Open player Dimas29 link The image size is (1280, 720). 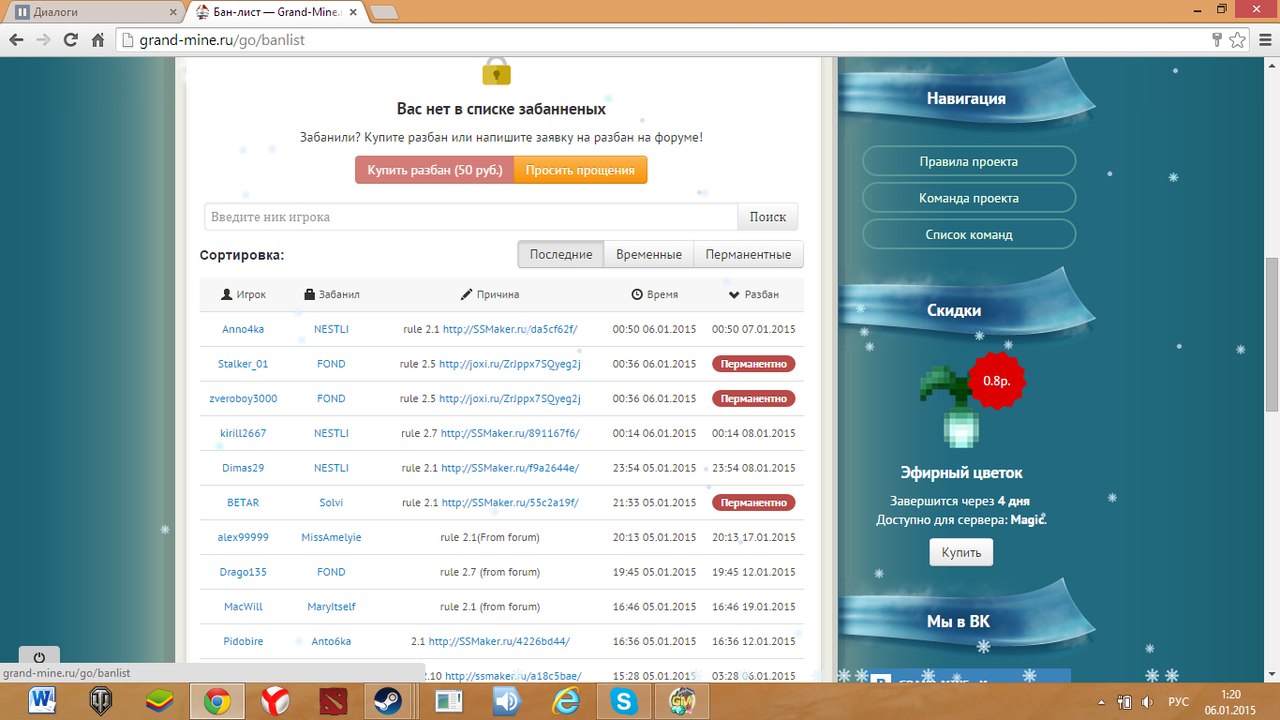(x=243, y=468)
